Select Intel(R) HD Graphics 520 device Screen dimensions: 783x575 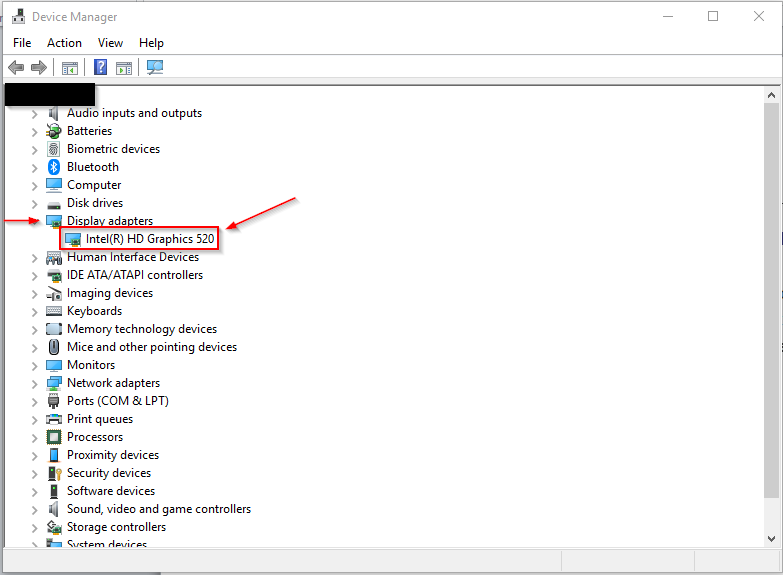150,239
